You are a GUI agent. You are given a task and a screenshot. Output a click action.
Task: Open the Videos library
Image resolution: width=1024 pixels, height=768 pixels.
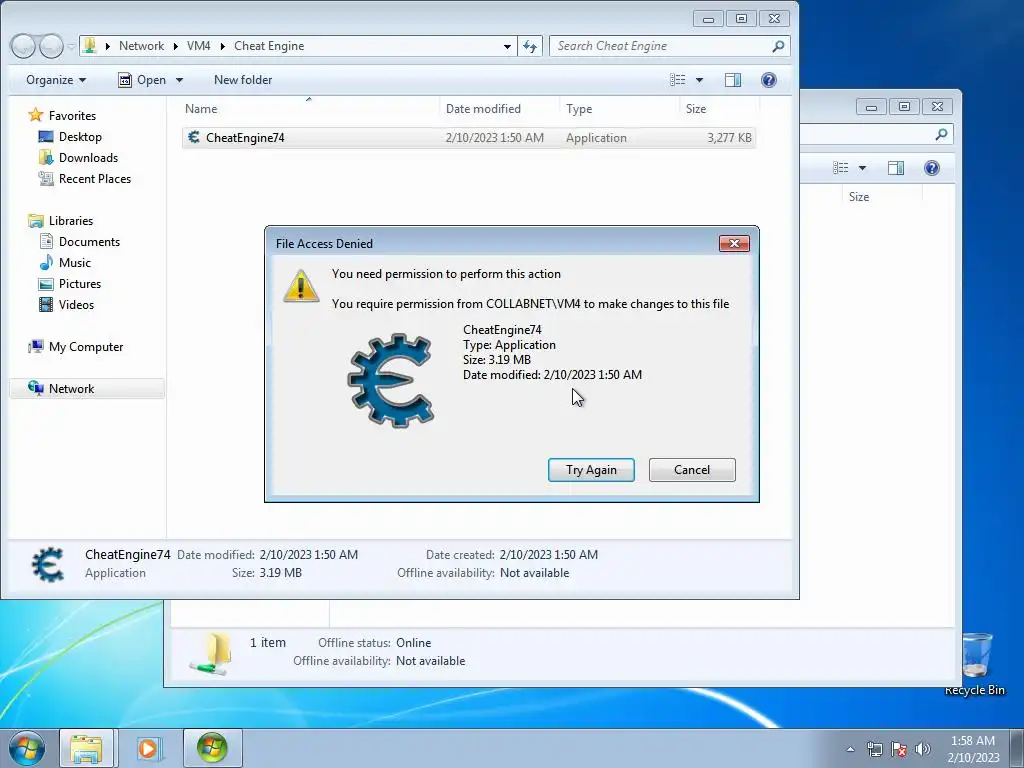point(76,304)
